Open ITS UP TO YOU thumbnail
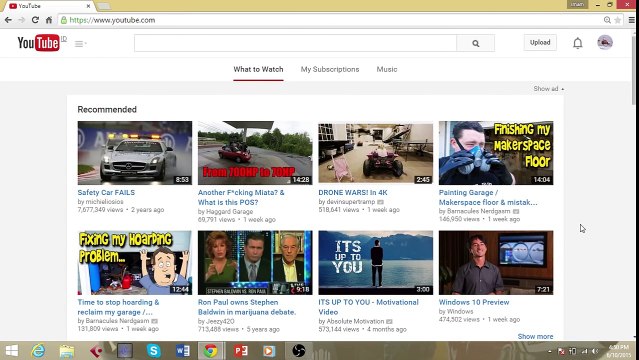 [375, 263]
